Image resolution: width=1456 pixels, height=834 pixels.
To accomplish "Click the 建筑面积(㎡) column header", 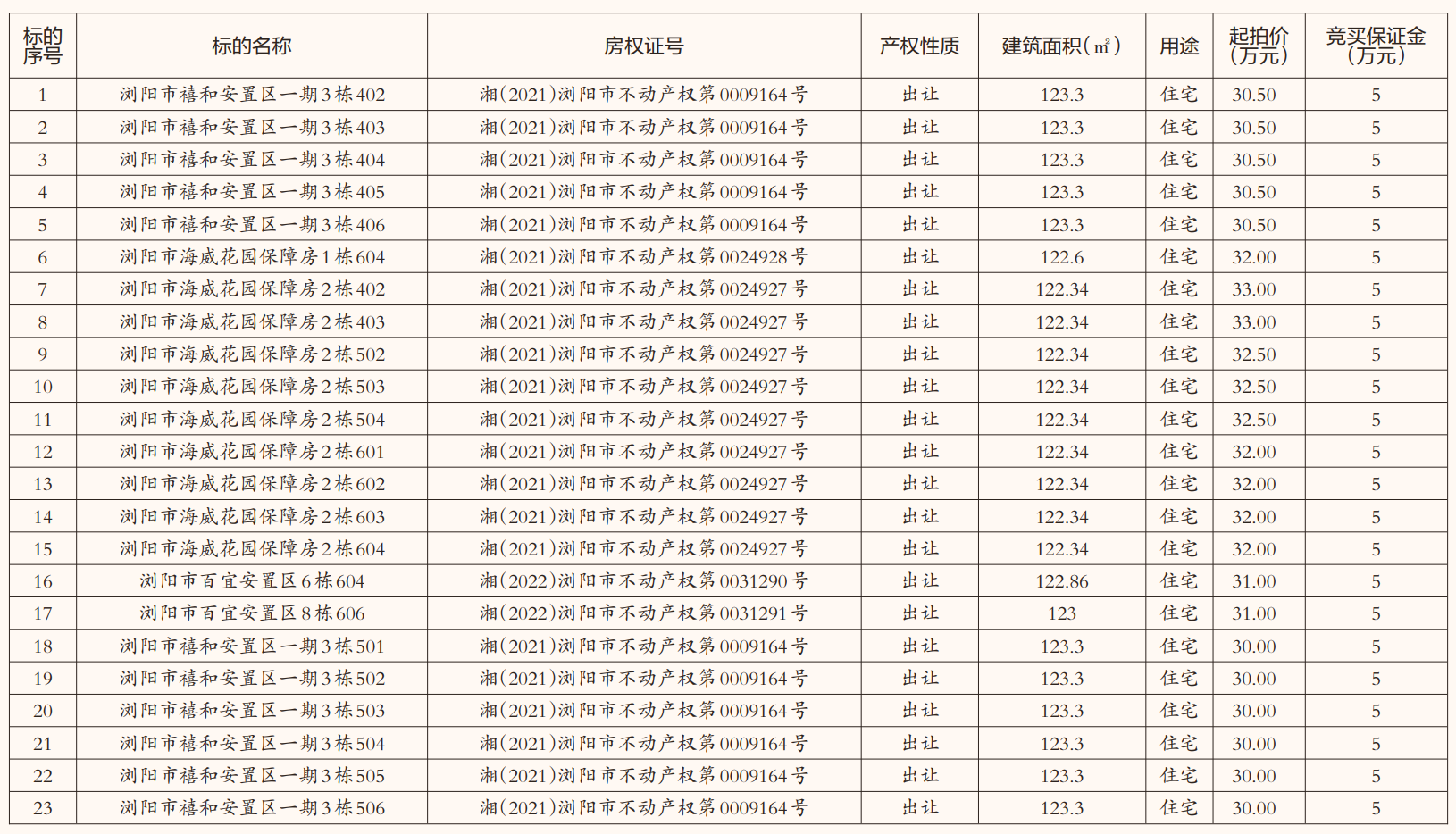I will pos(1061,46).
